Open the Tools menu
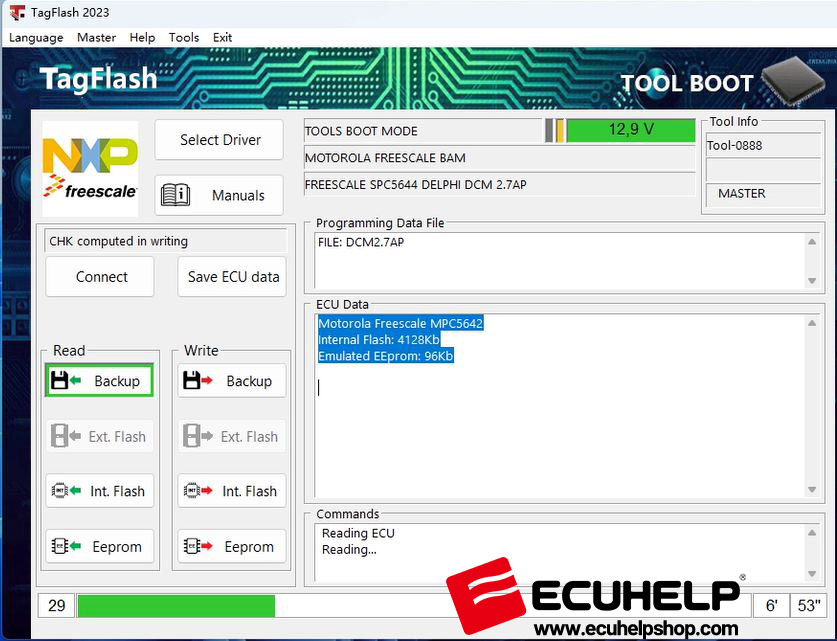 click(x=184, y=37)
